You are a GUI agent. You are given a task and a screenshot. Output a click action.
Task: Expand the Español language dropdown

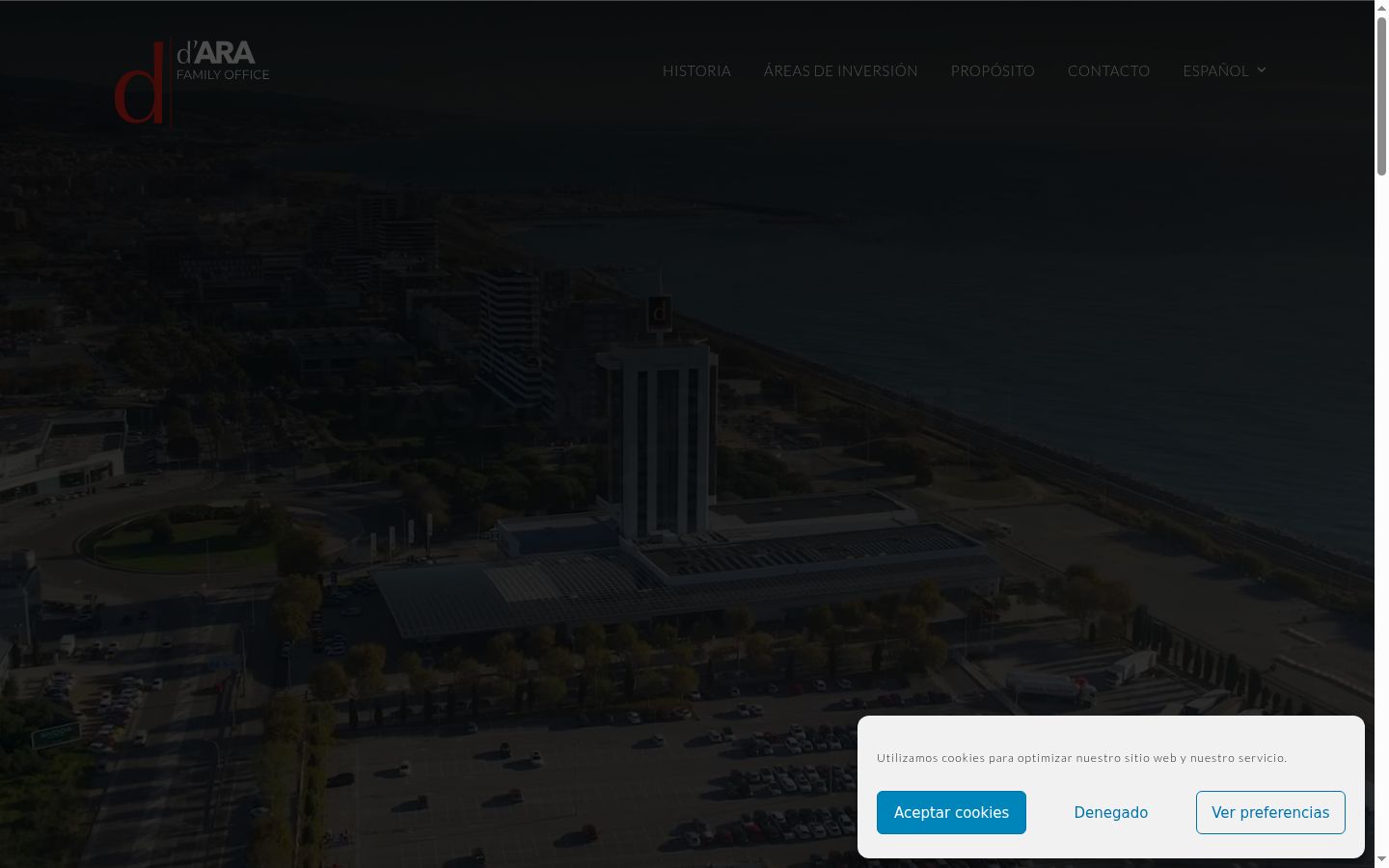point(1224,70)
